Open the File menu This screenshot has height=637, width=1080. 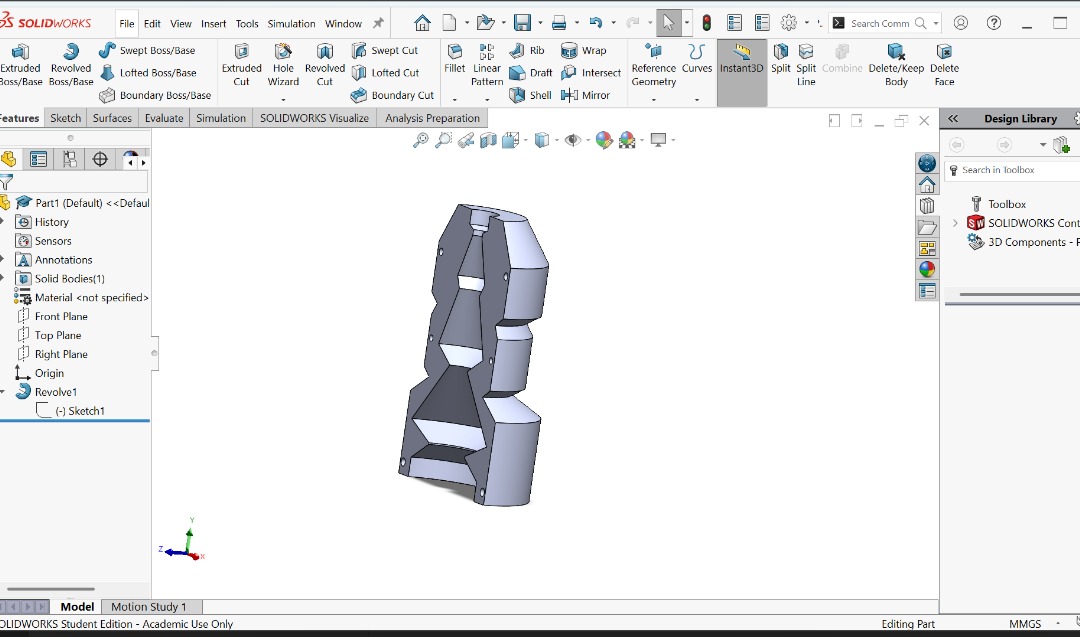coord(127,23)
